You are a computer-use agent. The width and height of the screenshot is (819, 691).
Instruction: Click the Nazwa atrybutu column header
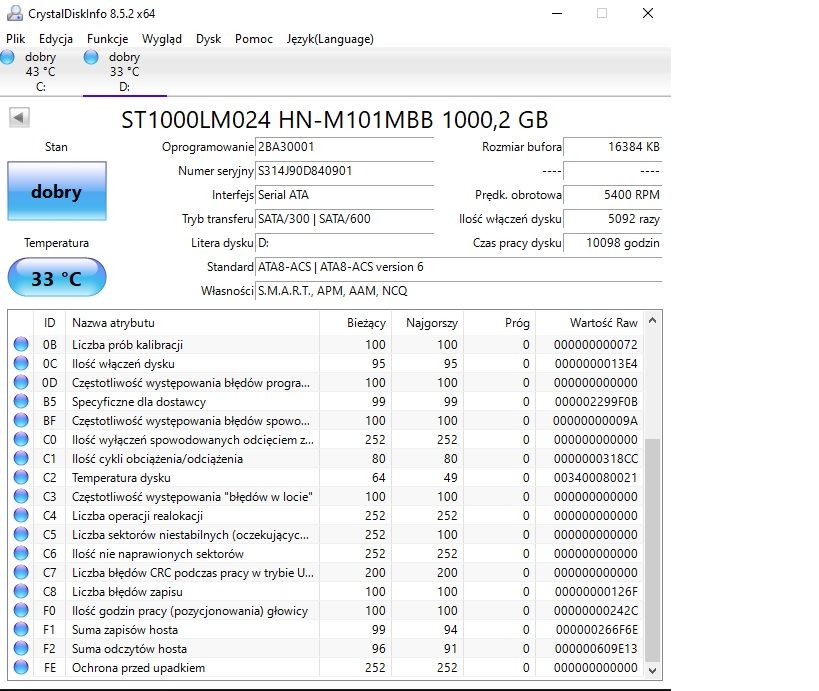192,323
